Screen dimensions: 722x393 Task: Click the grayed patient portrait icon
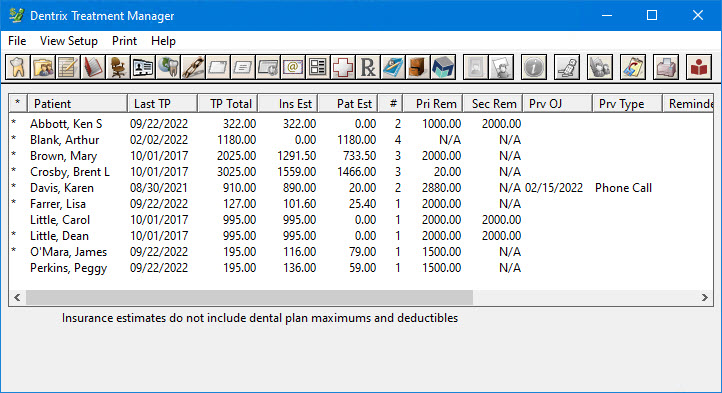tap(475, 68)
